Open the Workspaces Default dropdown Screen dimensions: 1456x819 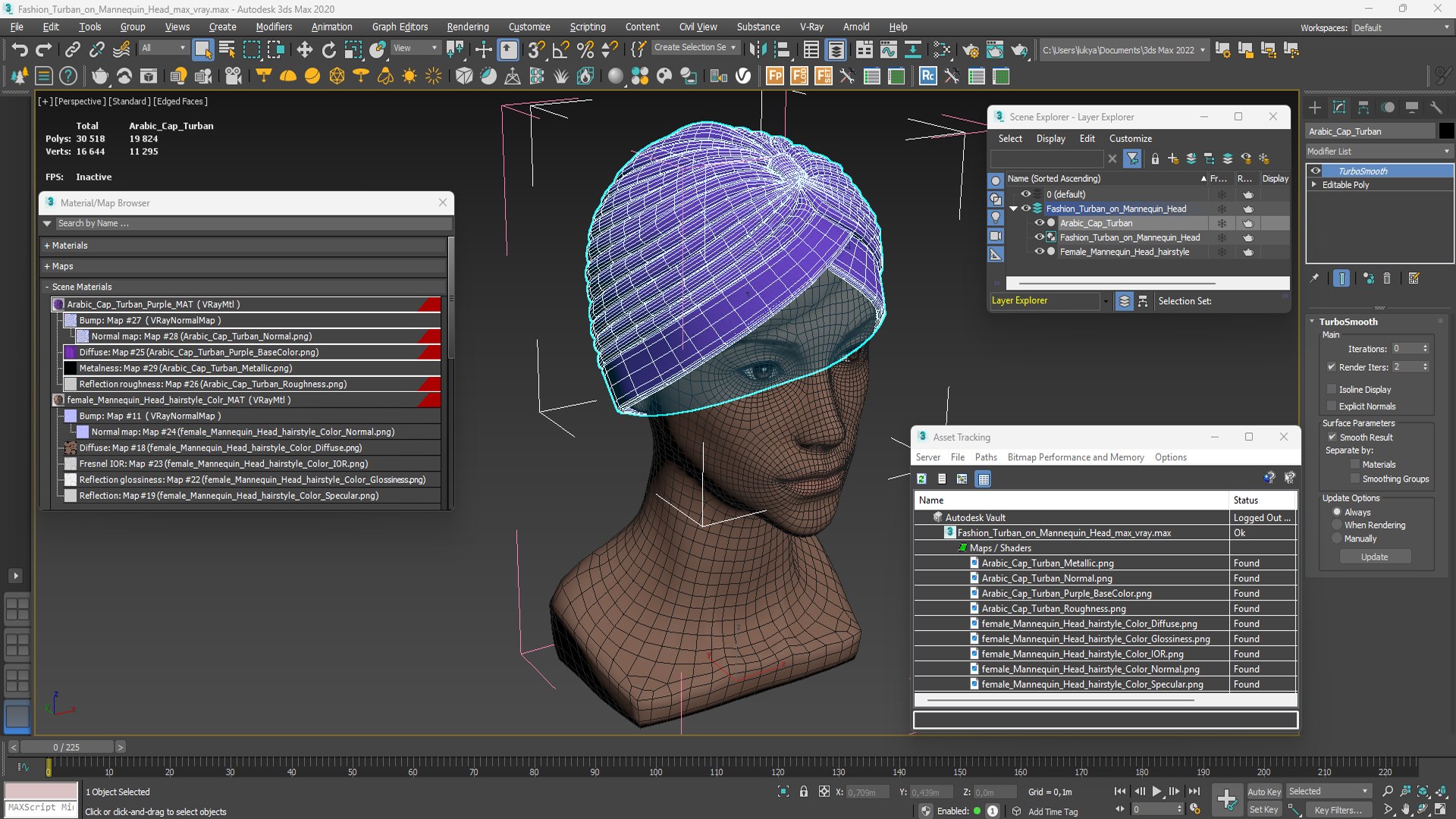point(1401,27)
